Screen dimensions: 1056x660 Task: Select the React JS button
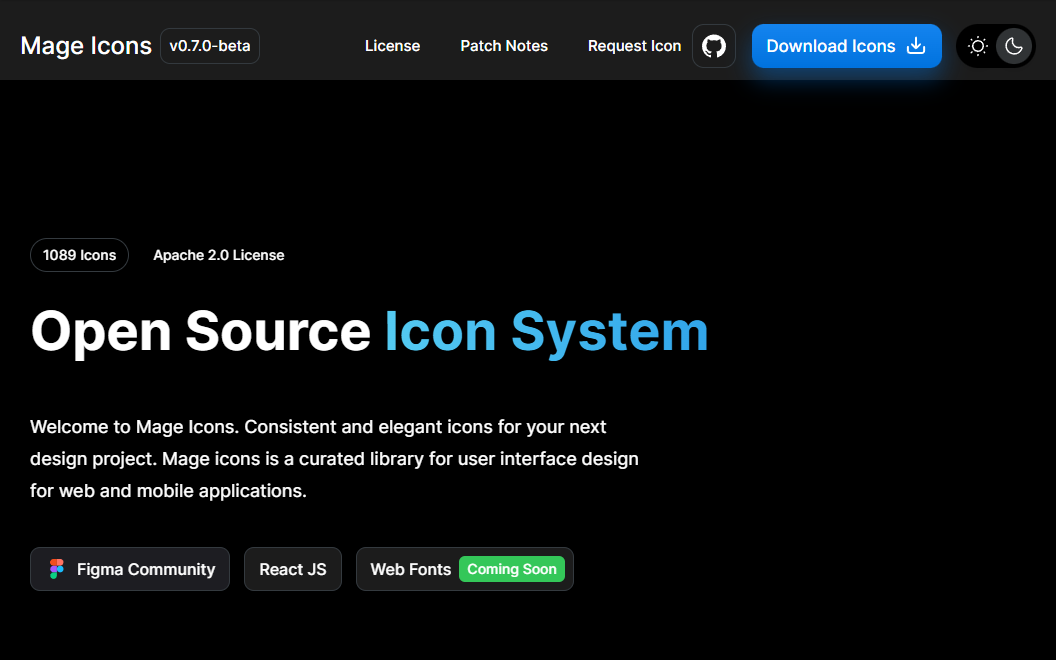click(293, 569)
